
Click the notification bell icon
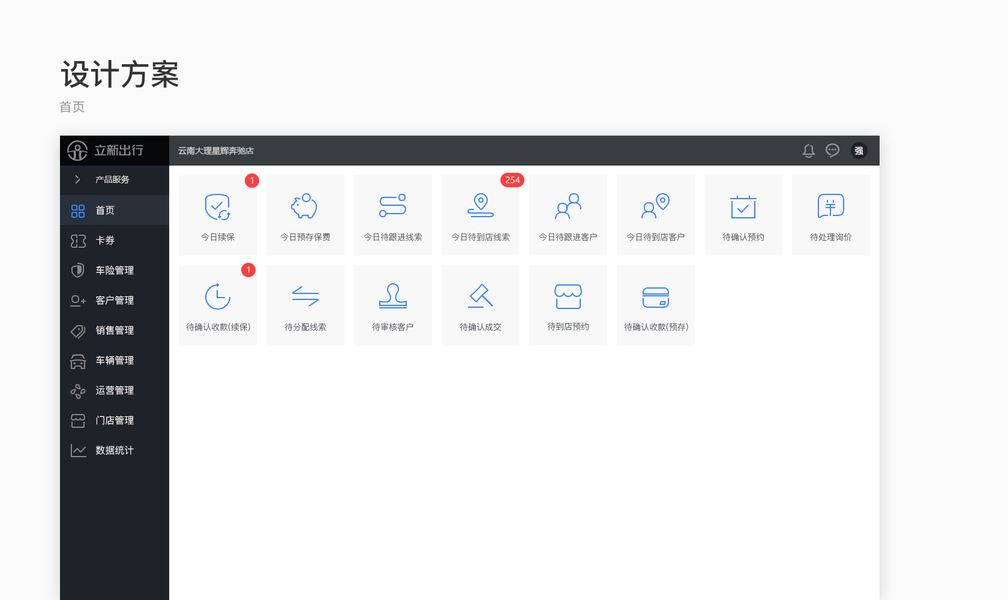click(809, 150)
